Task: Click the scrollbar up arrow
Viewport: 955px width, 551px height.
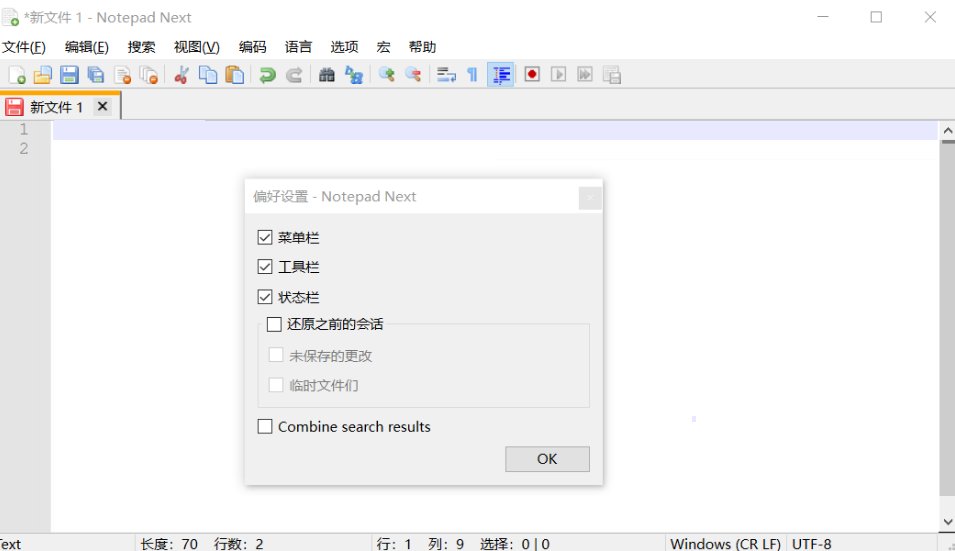Action: tap(947, 131)
